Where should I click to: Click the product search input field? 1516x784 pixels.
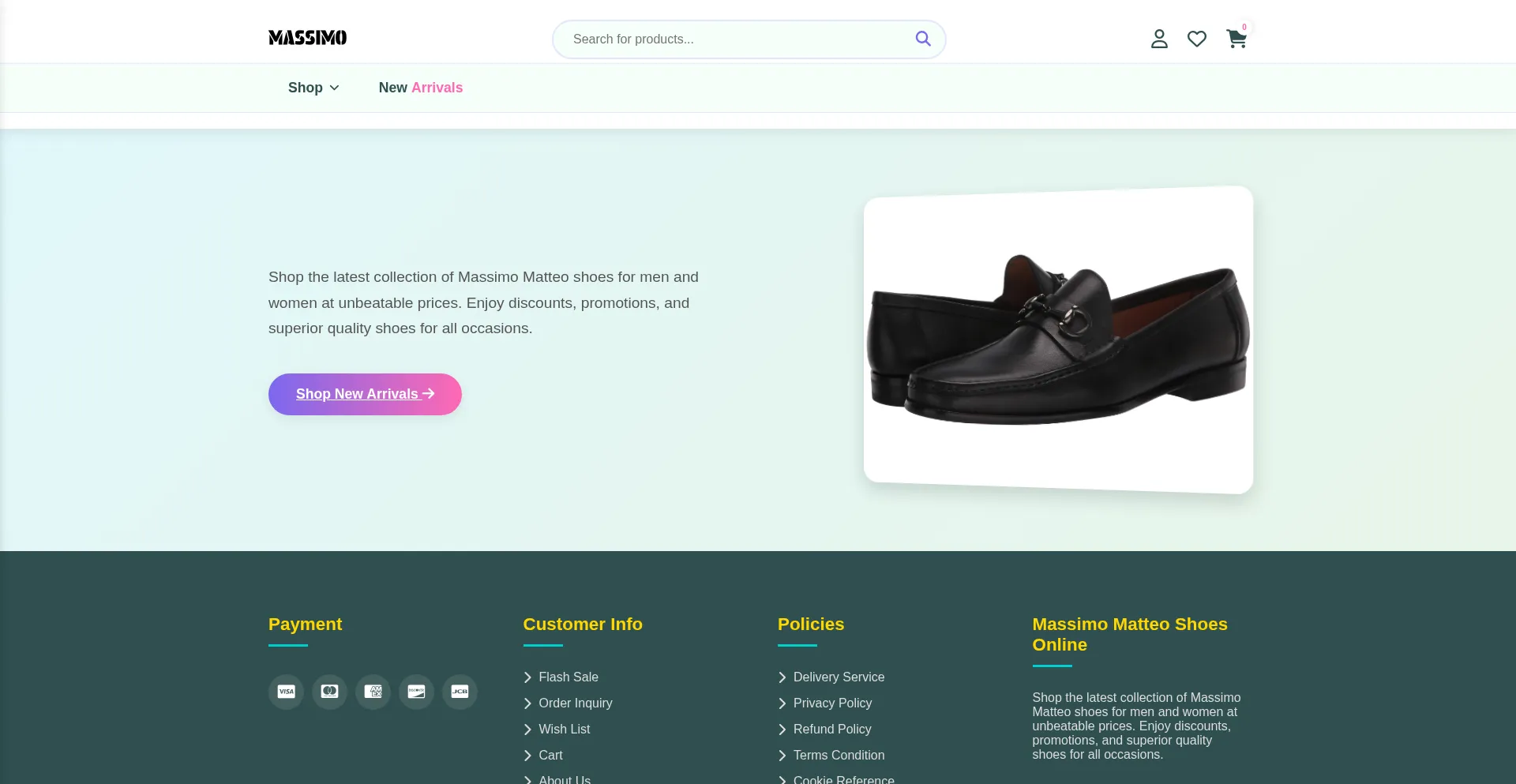click(734, 39)
